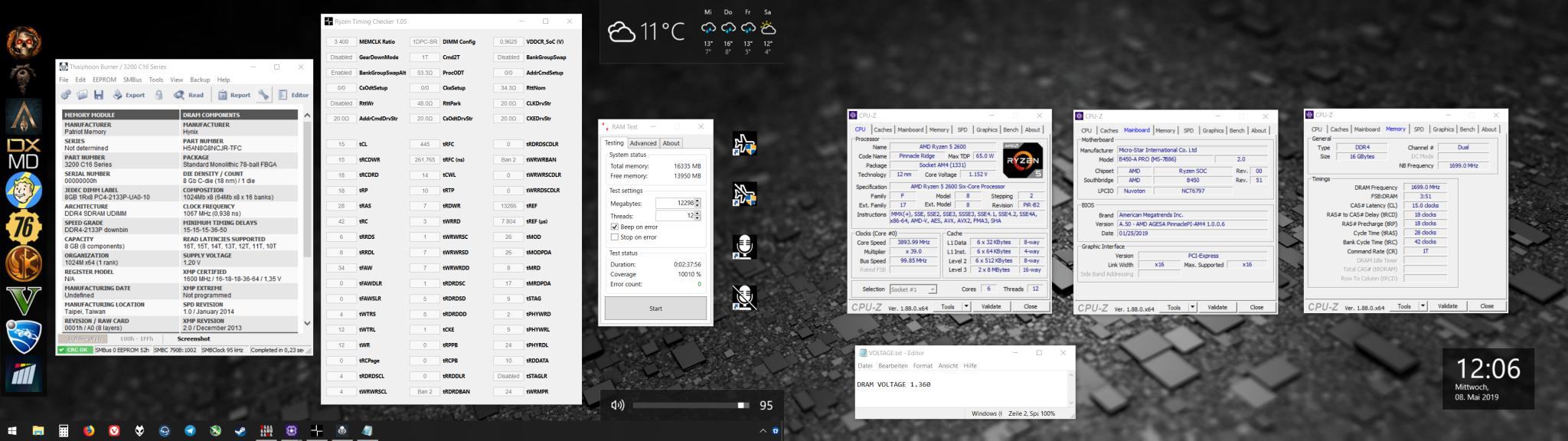This screenshot has width=1568, height=441.
Task: Open Format menu in VOLTAGE.txt editor
Action: [x=923, y=366]
